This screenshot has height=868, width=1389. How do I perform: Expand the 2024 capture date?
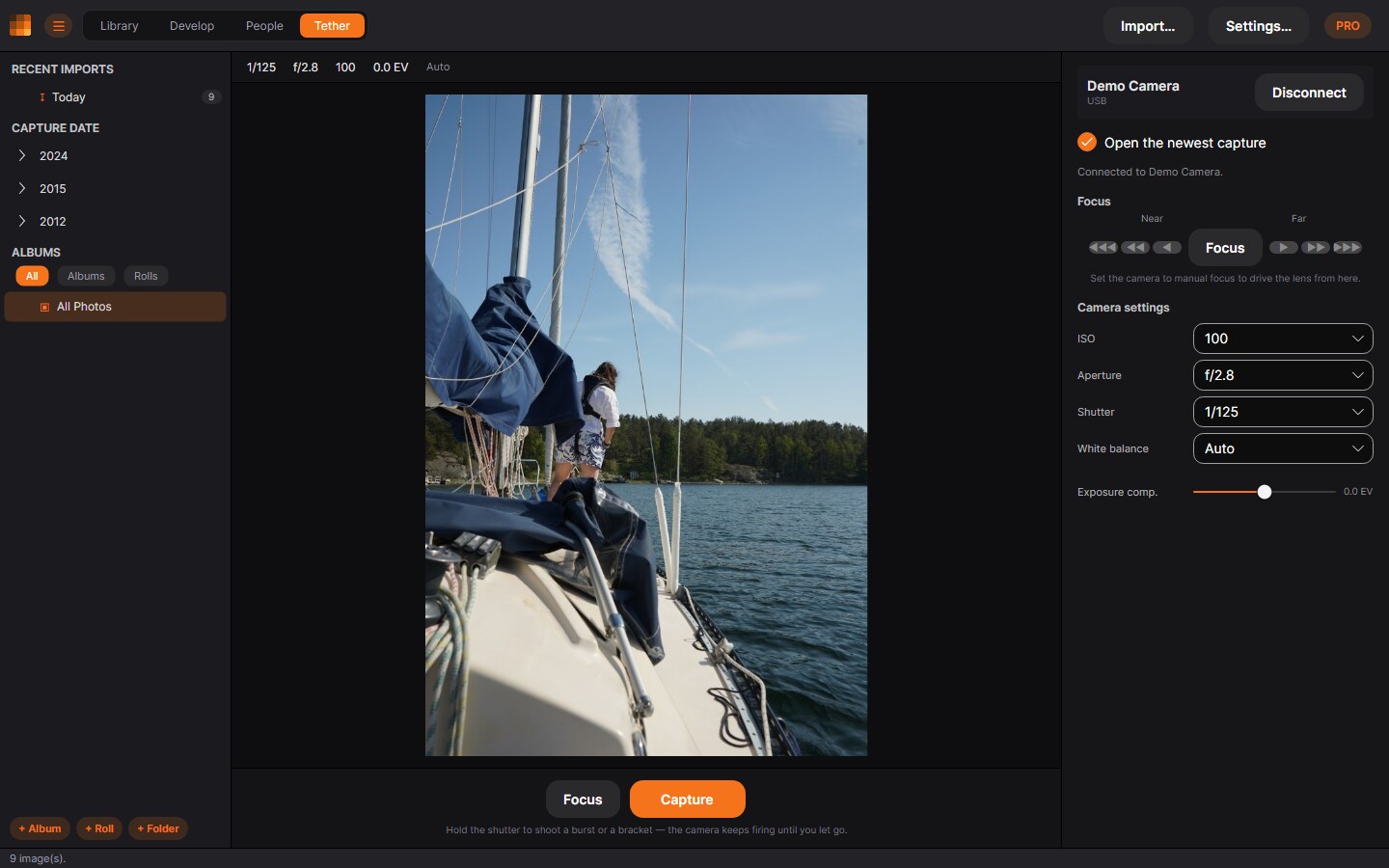coord(22,155)
